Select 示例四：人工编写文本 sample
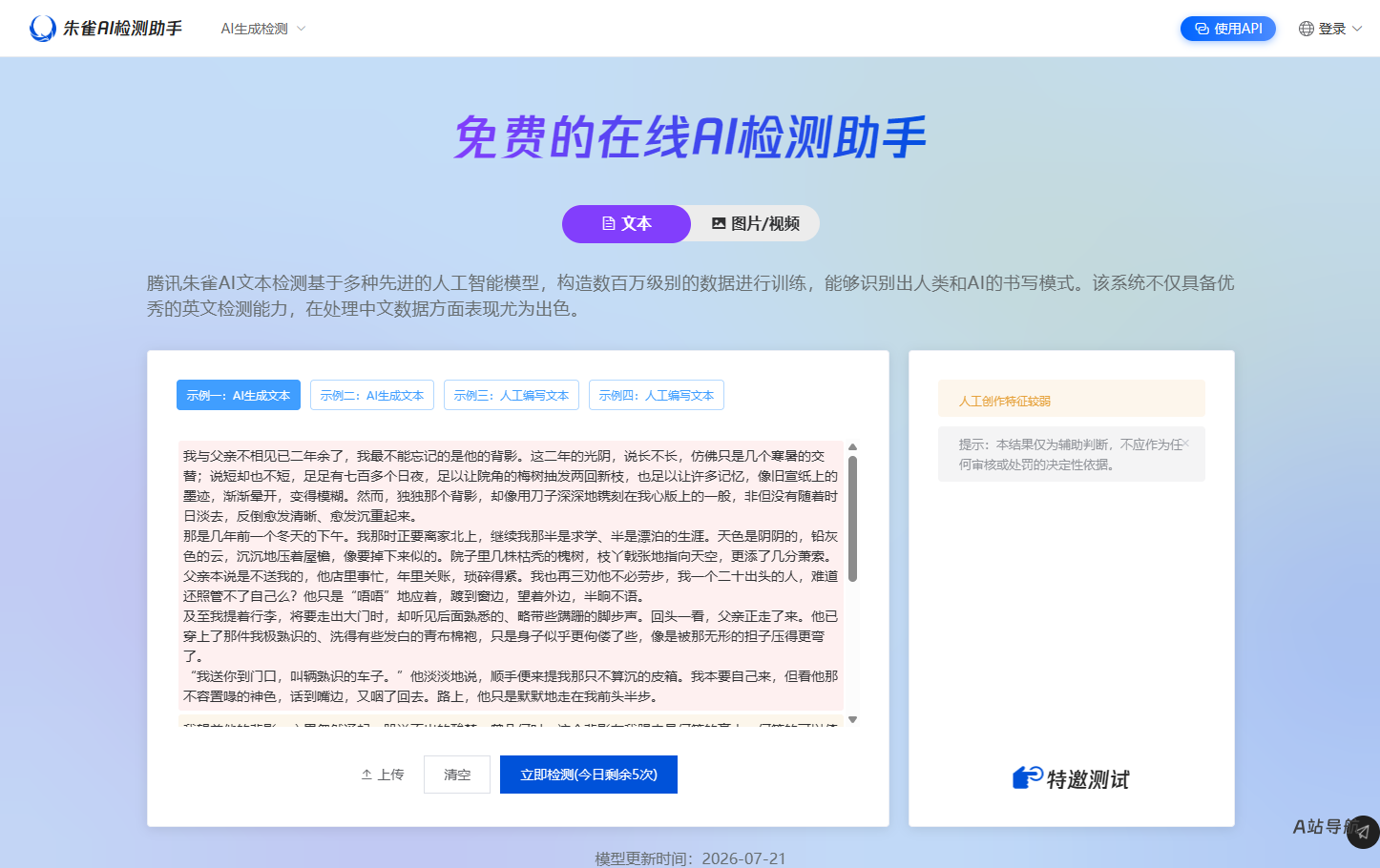 (x=657, y=395)
